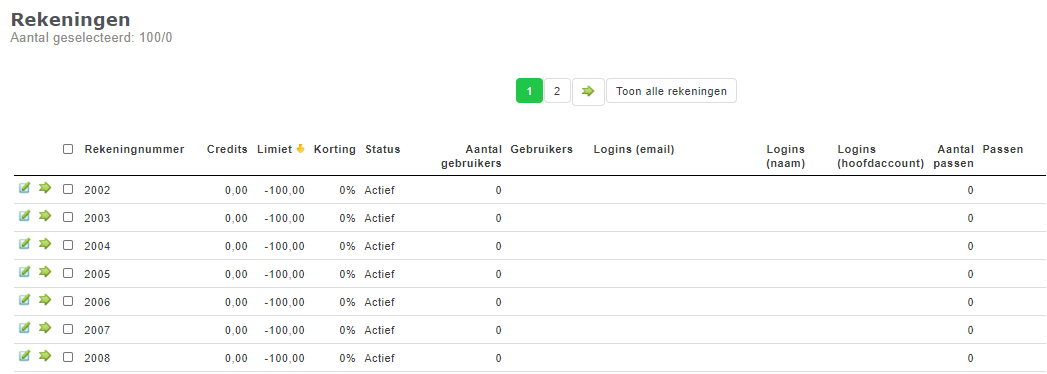The width and height of the screenshot is (1047, 374).
Task: Sort table by Credits header
Action: tap(227, 150)
